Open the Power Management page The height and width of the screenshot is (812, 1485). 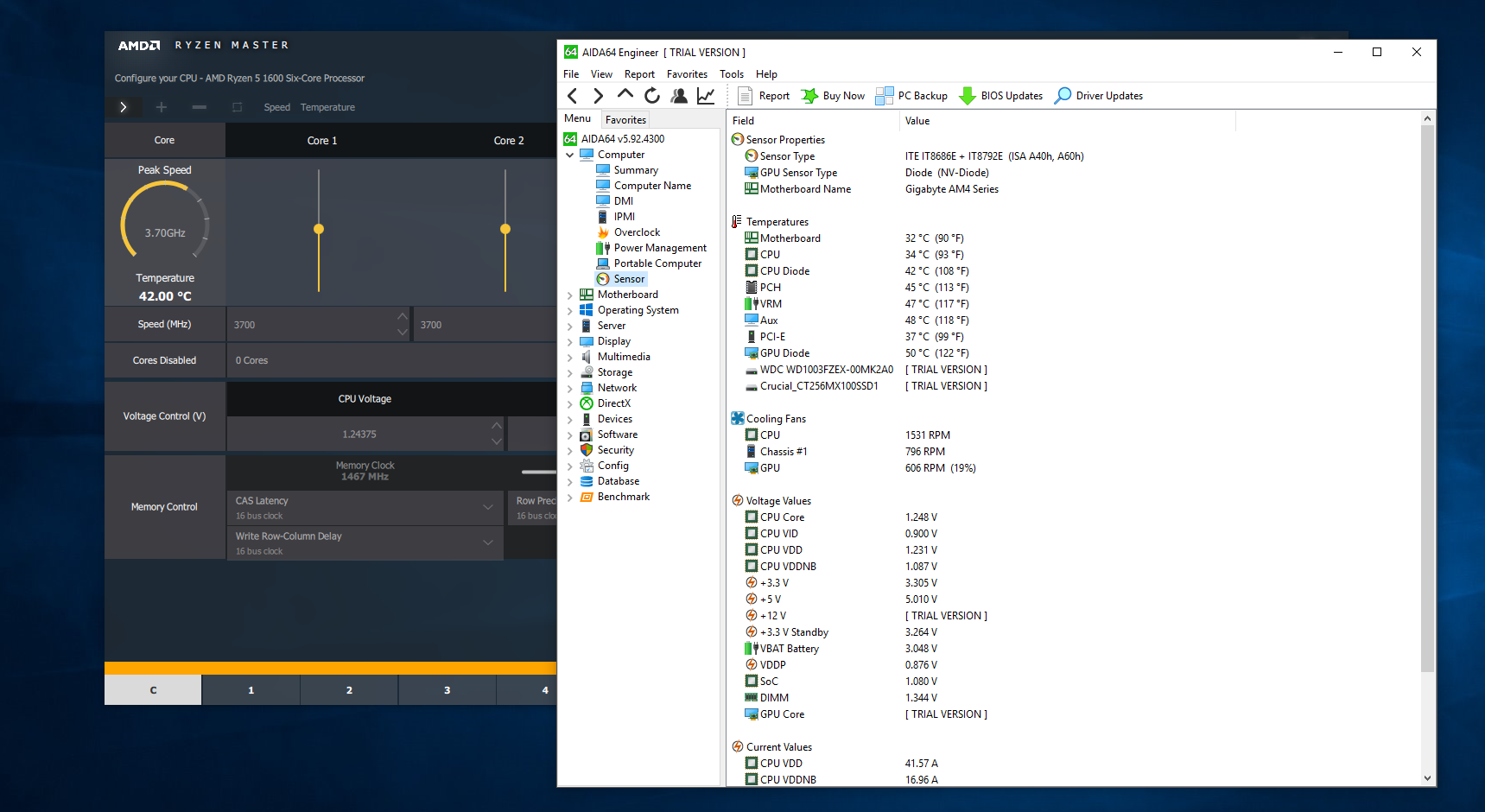click(x=660, y=248)
